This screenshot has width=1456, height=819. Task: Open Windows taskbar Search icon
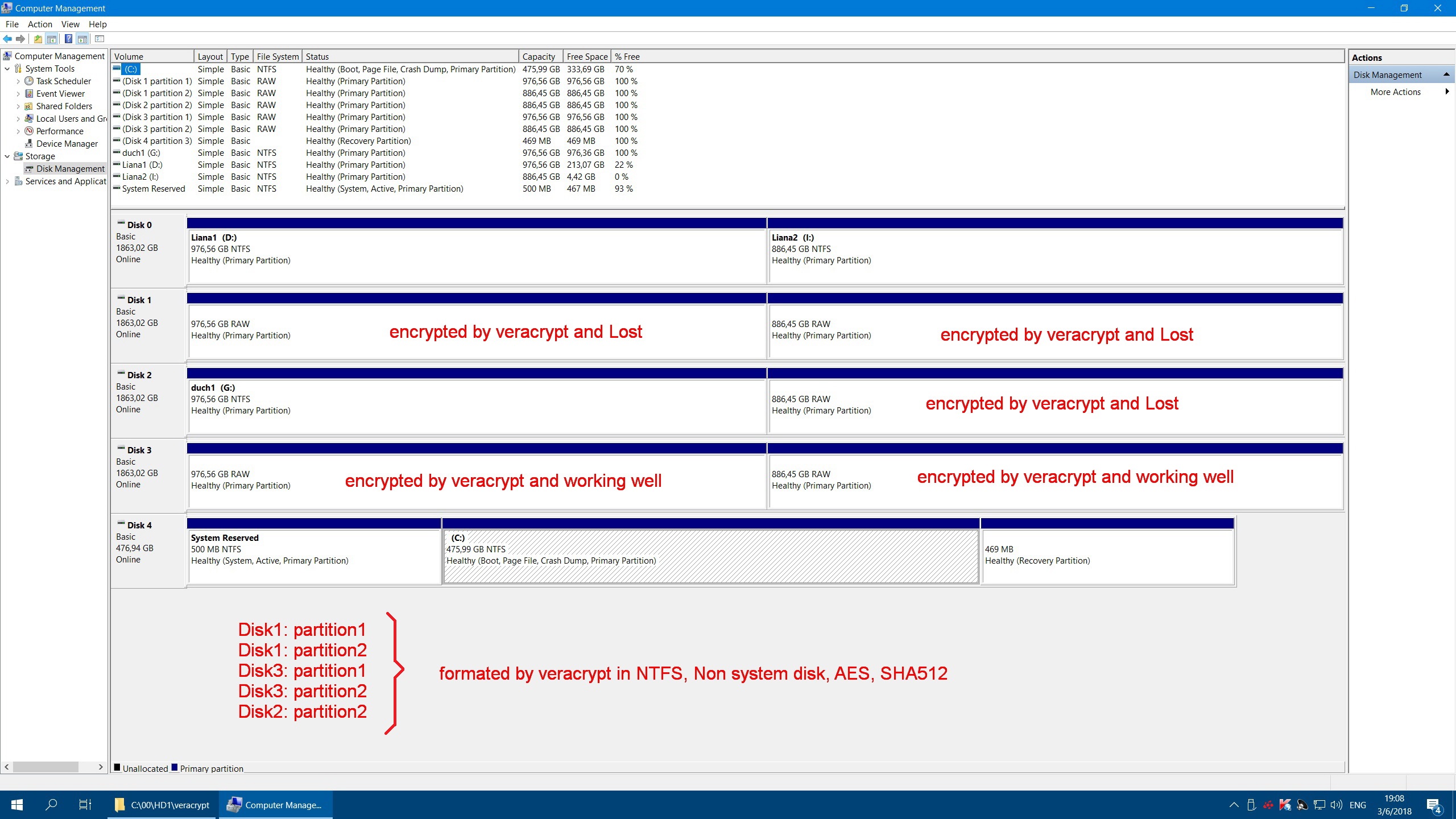coord(51,805)
